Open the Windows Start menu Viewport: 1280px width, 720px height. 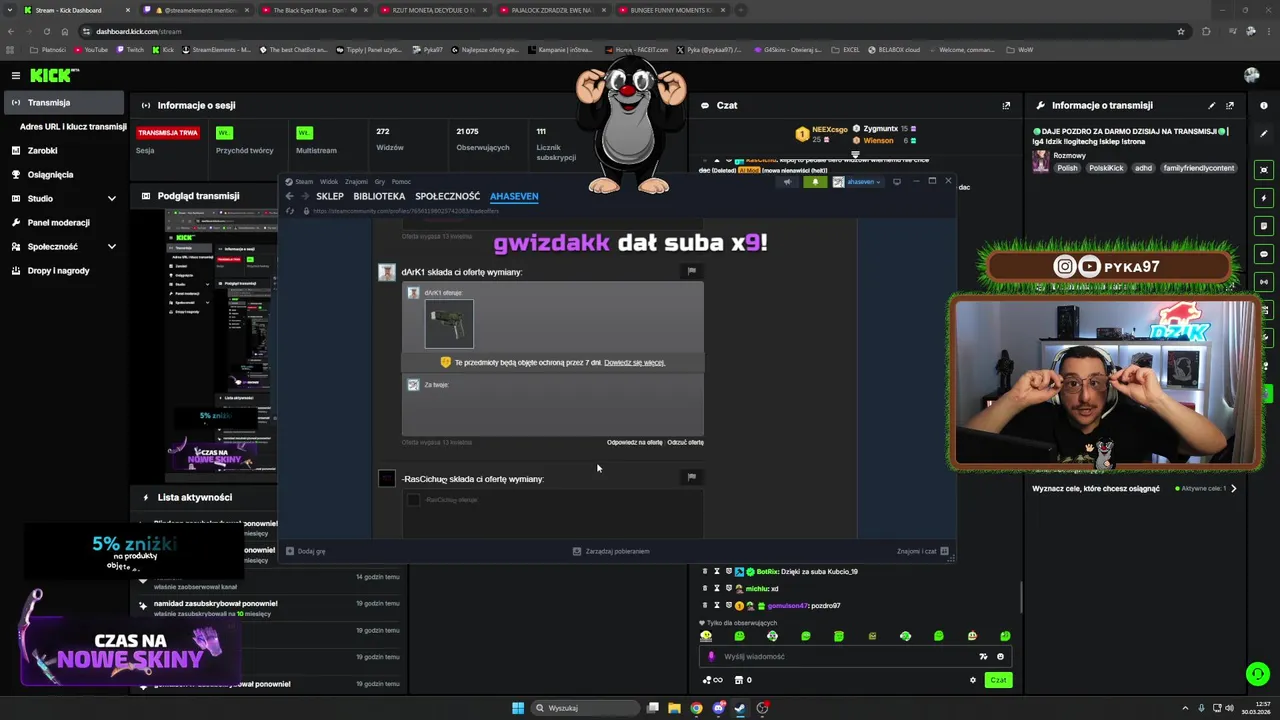pos(518,708)
